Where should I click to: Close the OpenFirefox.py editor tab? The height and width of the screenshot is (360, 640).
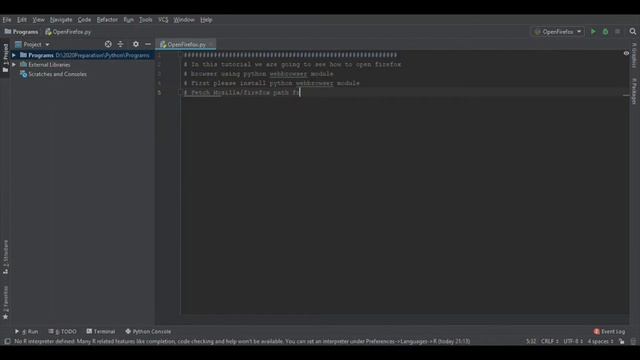click(x=211, y=44)
